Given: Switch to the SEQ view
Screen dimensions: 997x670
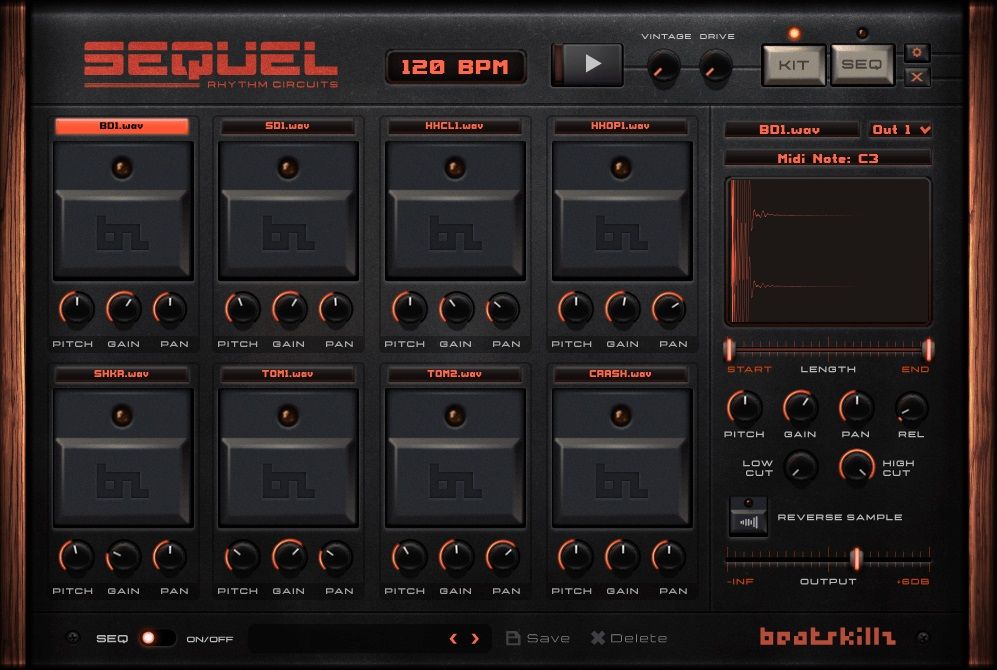Looking at the screenshot, I should tap(862, 65).
